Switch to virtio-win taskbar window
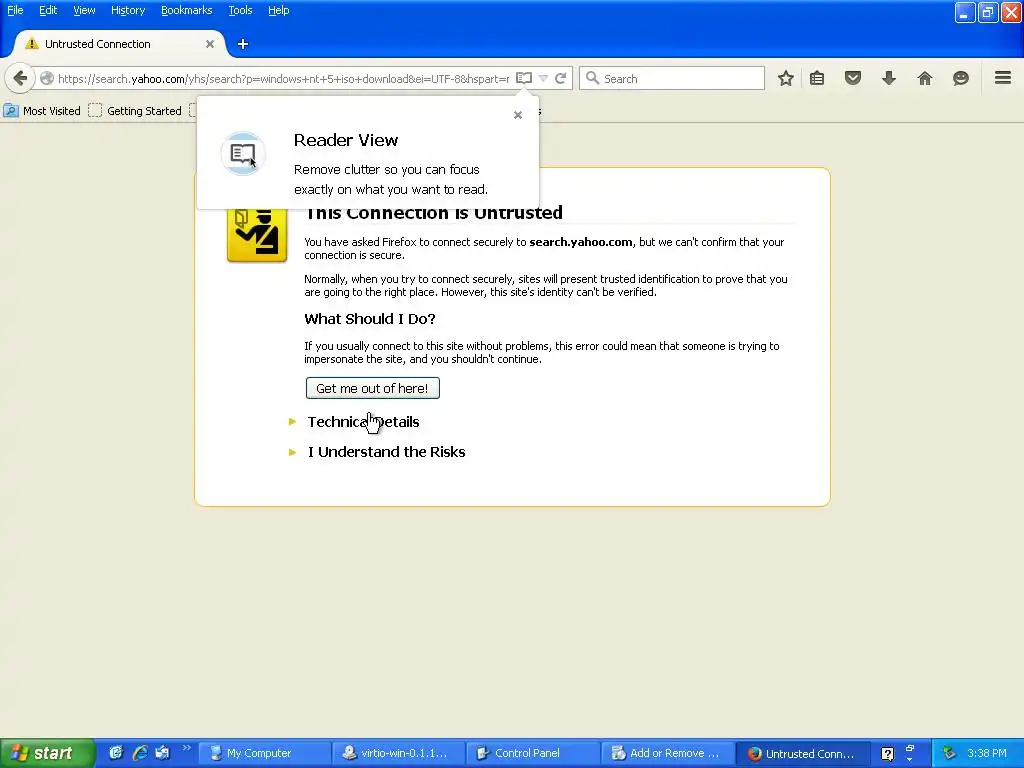 point(399,754)
